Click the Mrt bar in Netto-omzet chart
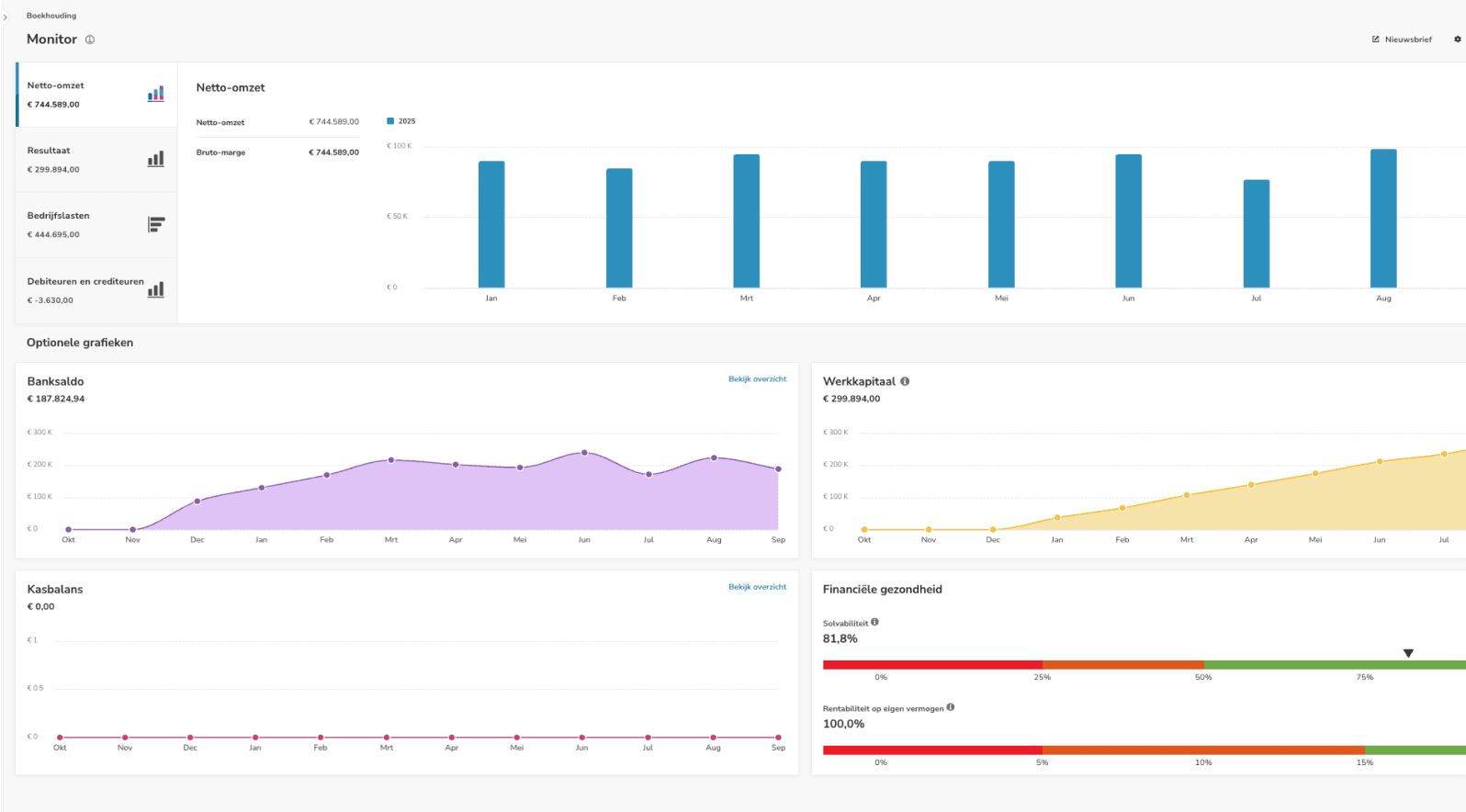 (747, 220)
